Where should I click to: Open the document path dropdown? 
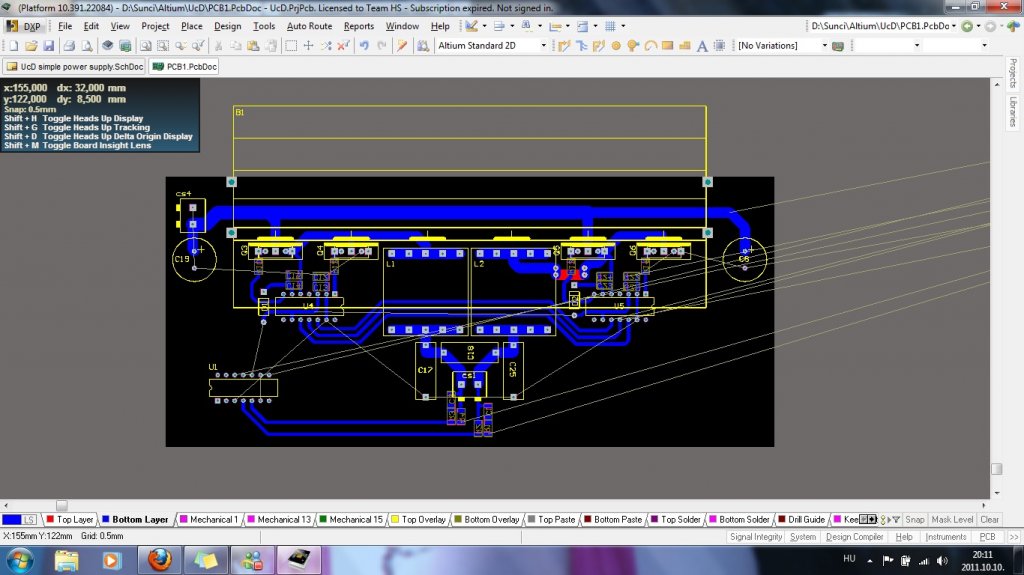point(953,26)
